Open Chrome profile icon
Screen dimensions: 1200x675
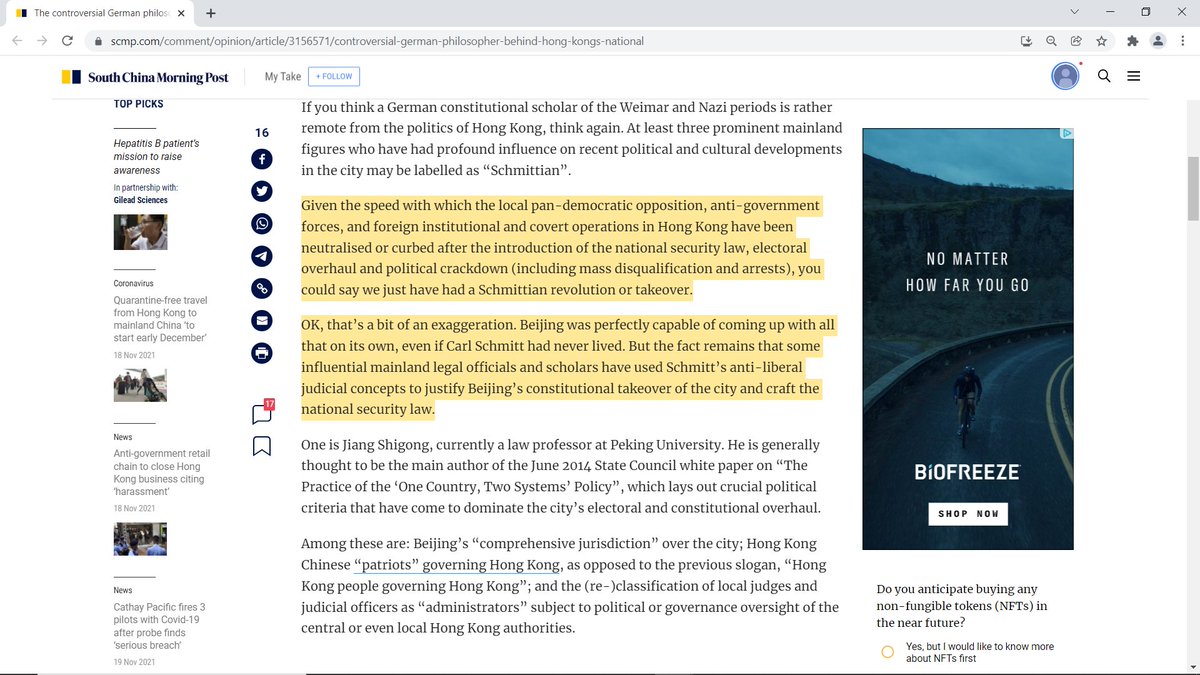(x=1158, y=41)
